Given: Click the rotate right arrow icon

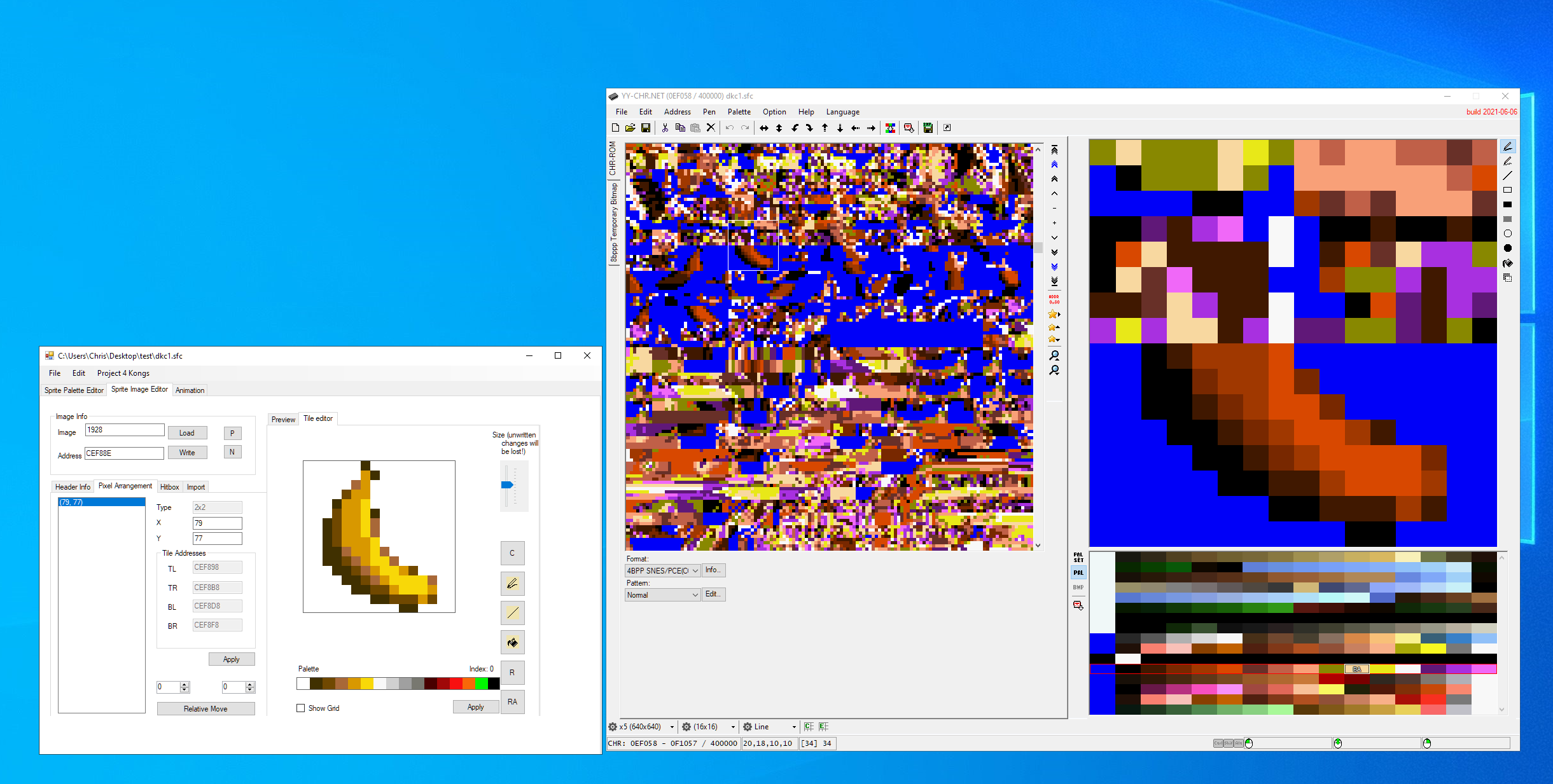Looking at the screenshot, I should coord(809,128).
